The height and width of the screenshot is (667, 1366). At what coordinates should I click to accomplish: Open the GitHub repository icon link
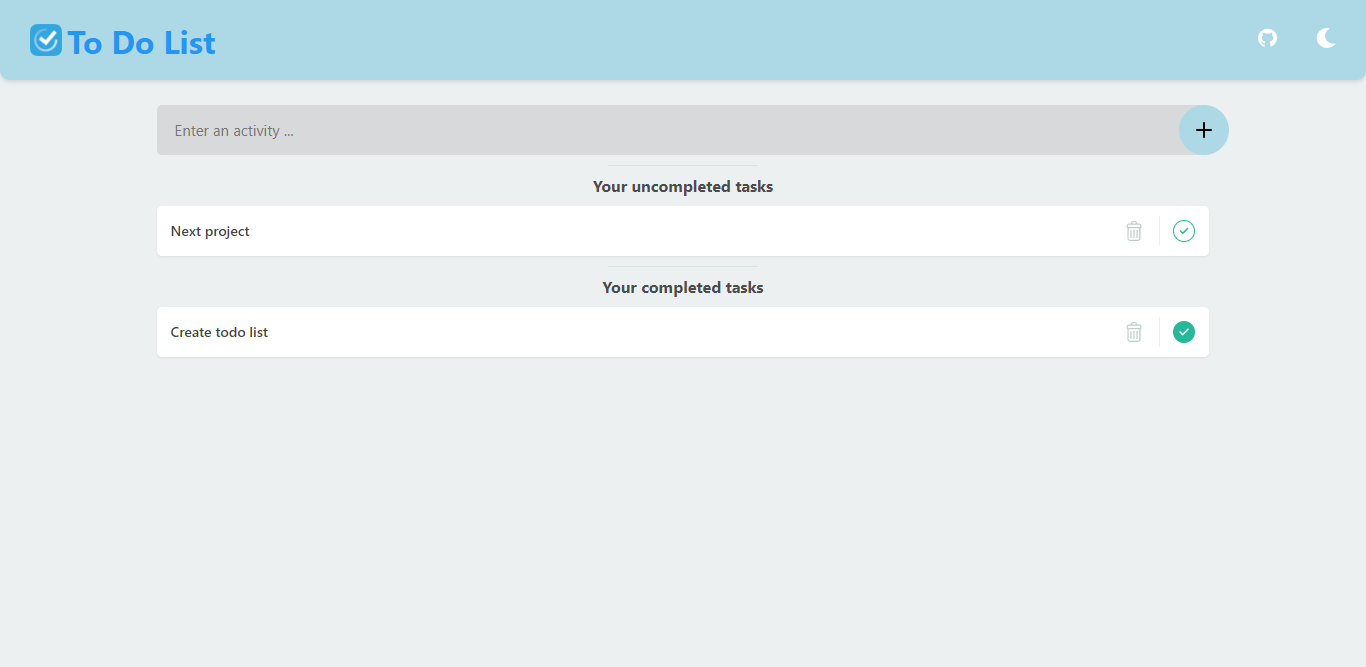point(1267,38)
